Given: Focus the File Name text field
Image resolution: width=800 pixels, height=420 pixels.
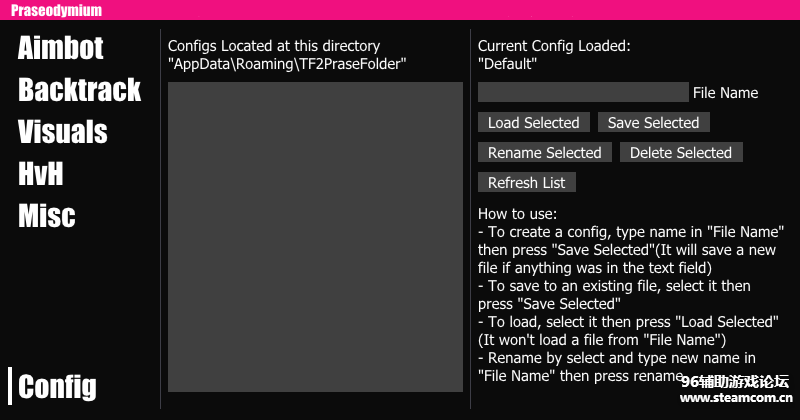Looking at the screenshot, I should [583, 92].
